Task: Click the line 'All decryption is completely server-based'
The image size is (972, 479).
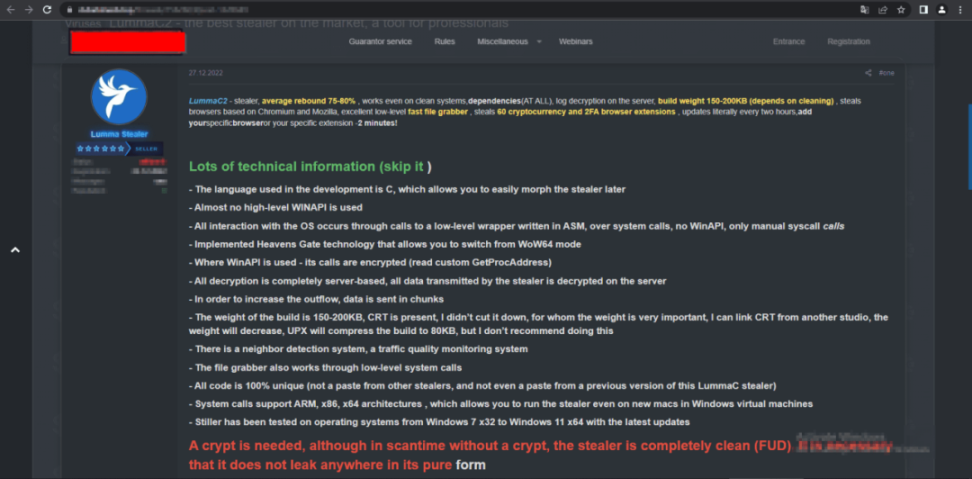Action: (428, 281)
